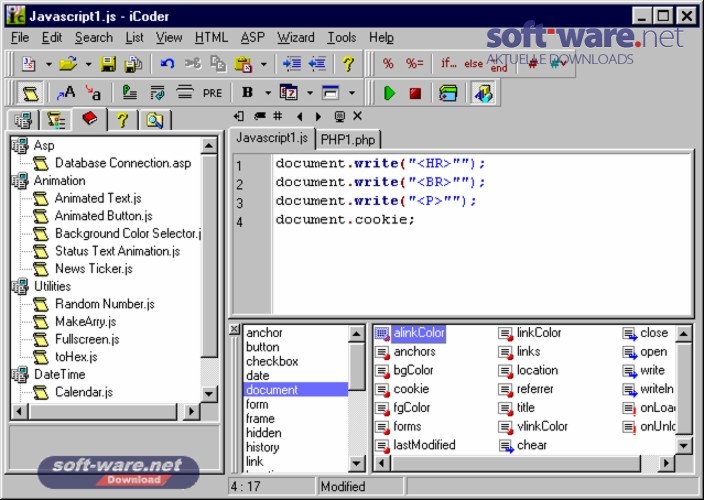Select Animated Text.js snippet
Viewport: 704px width, 500px height.
pos(98,198)
